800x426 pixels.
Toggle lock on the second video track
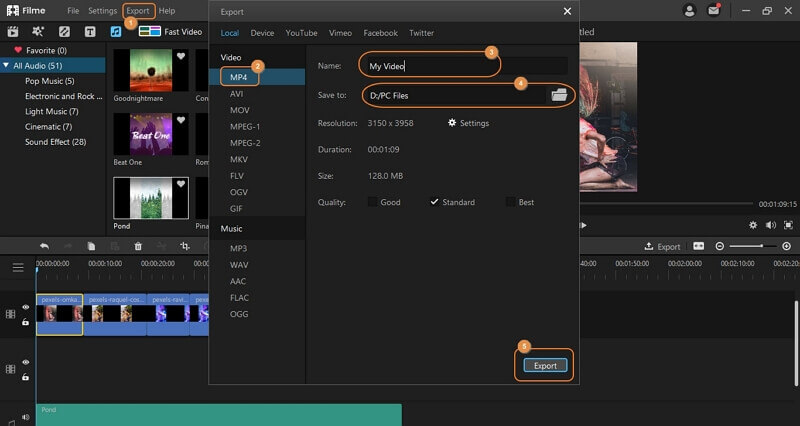coord(26,378)
